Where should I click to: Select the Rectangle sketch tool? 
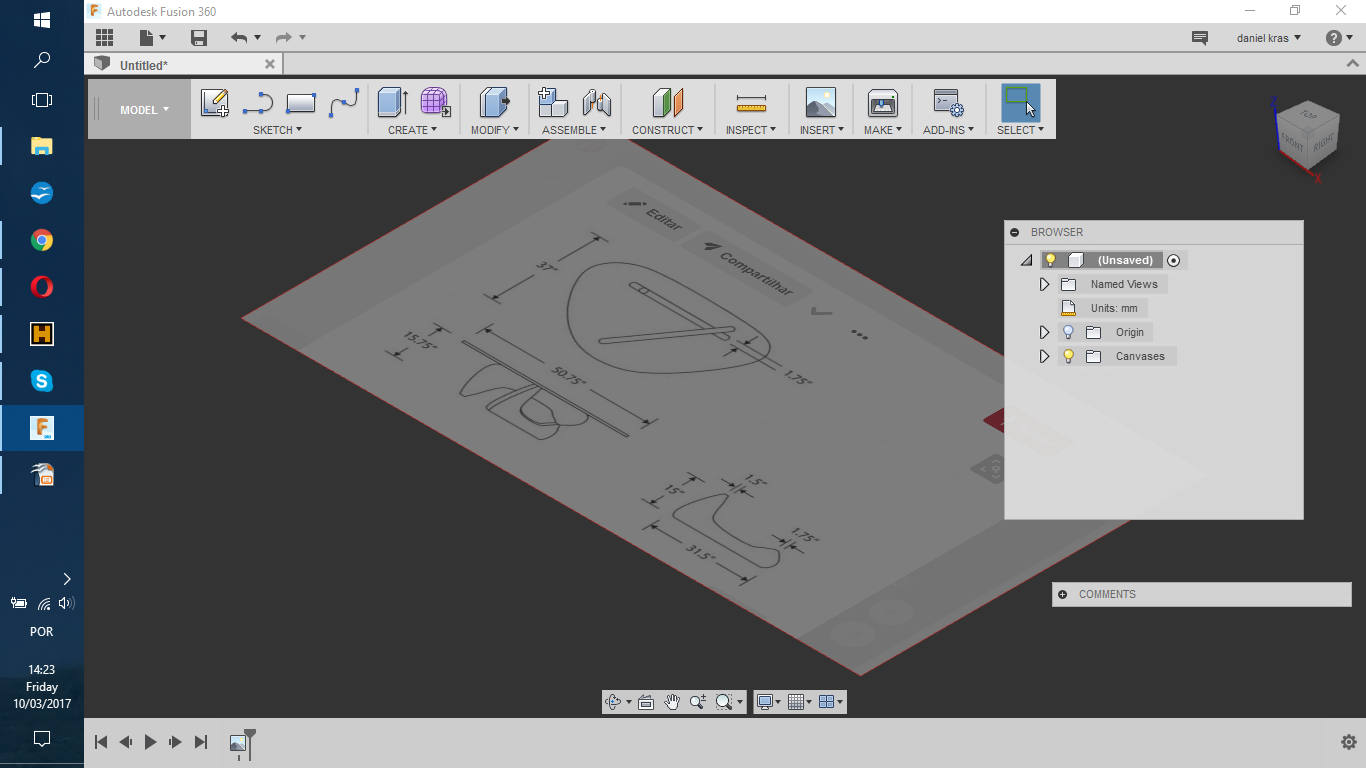pos(300,103)
